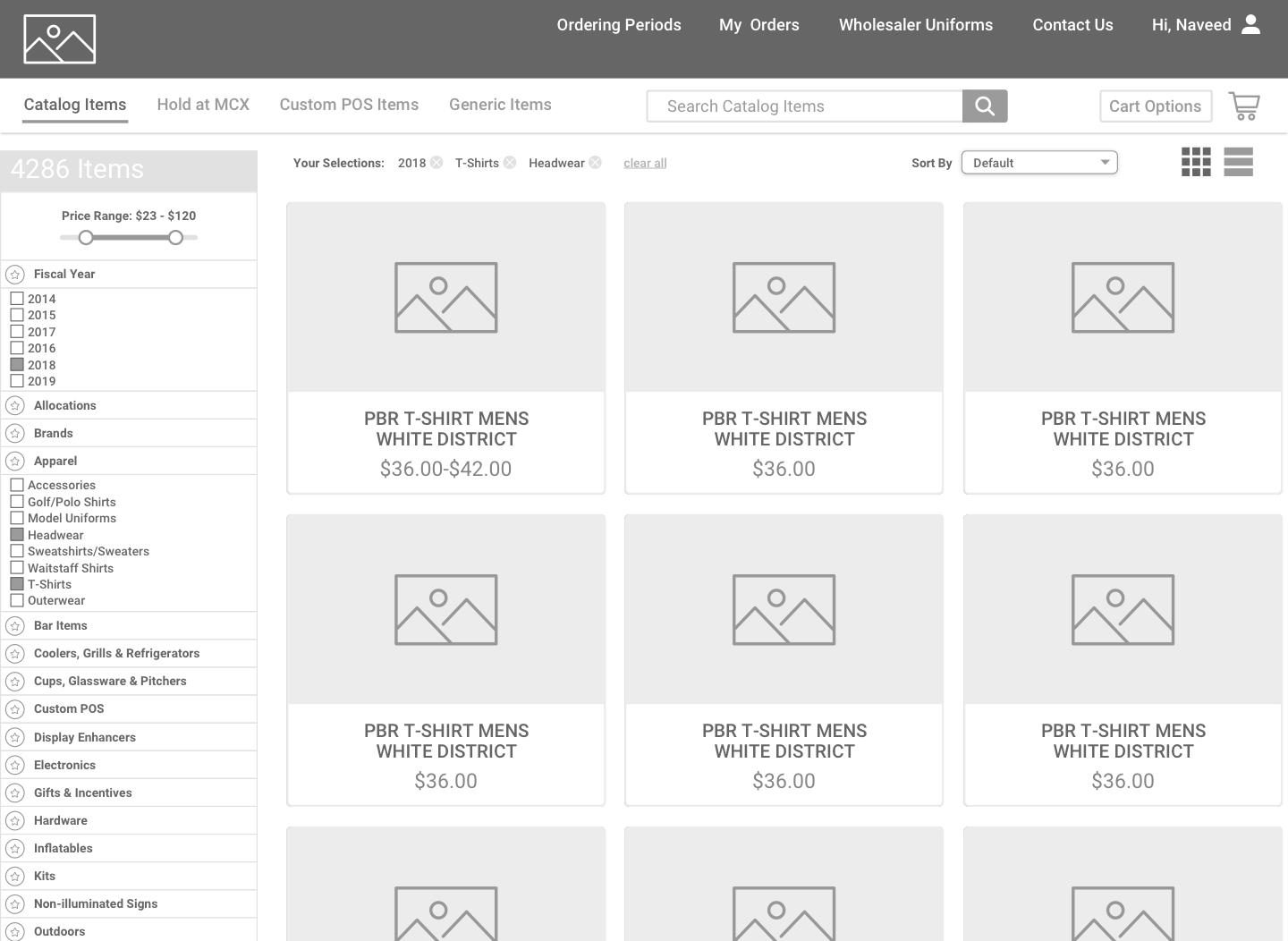Click star icon beside Non-illuminated Signs
The width and height of the screenshot is (1288, 941).
point(15,904)
